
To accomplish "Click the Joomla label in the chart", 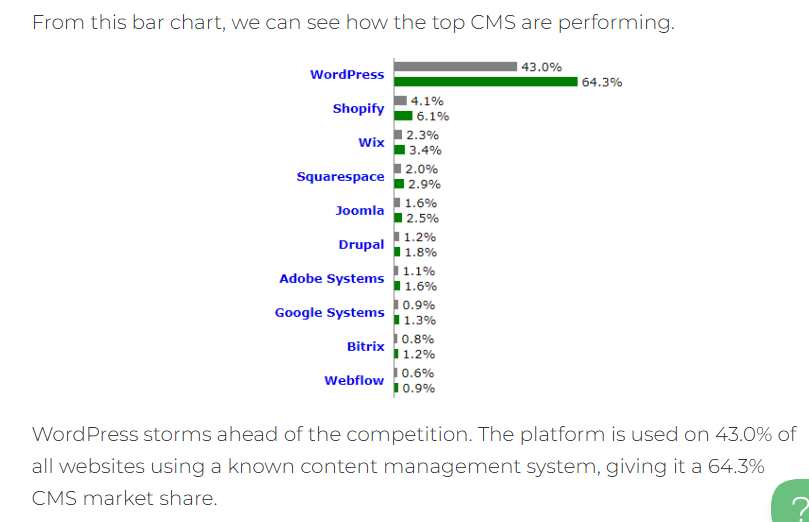I will pyautogui.click(x=359, y=211).
